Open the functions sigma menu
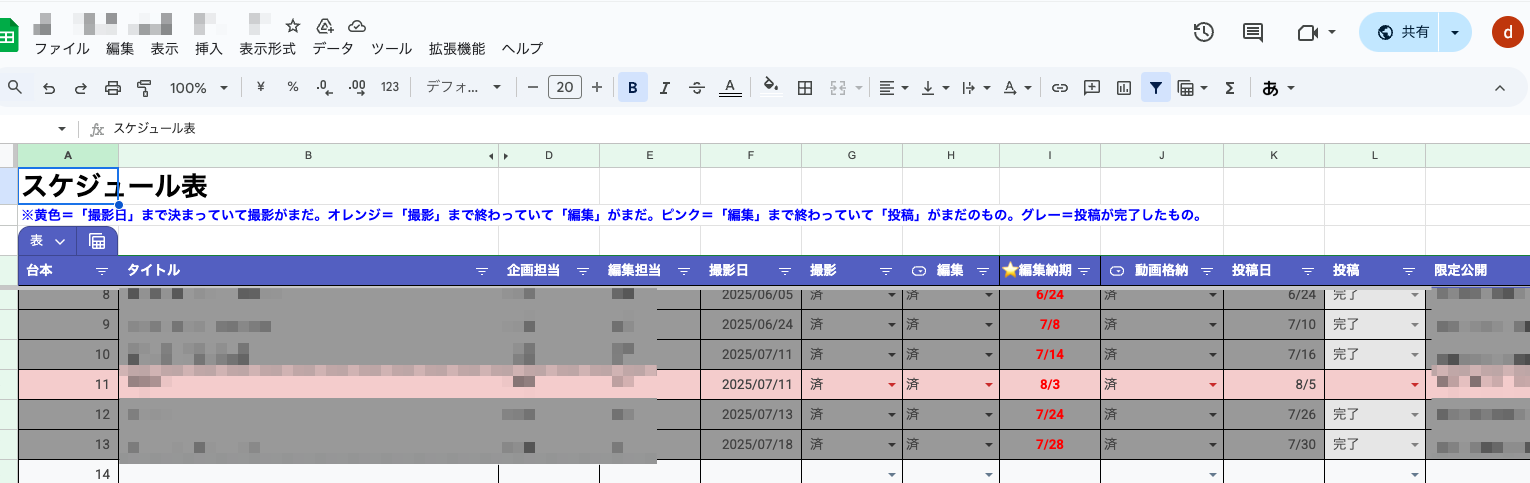 point(1230,88)
